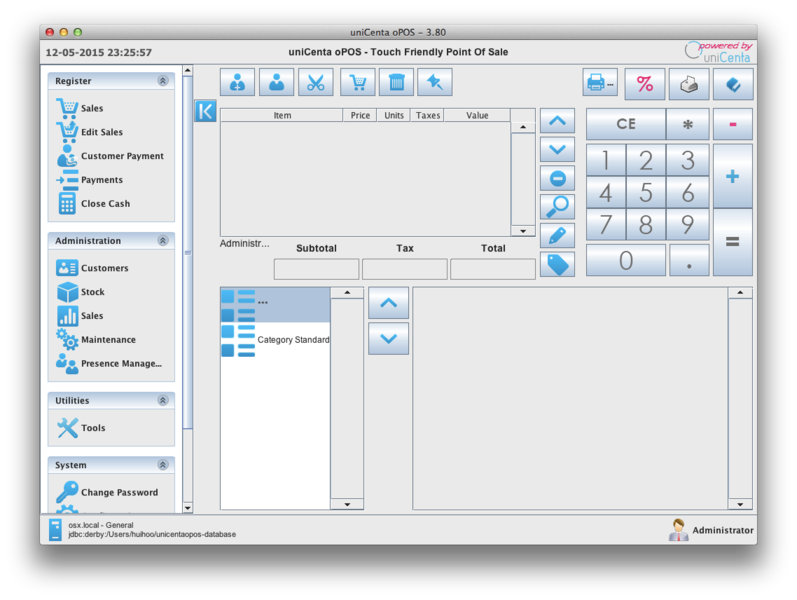Open Stock under Administration

click(x=80, y=292)
